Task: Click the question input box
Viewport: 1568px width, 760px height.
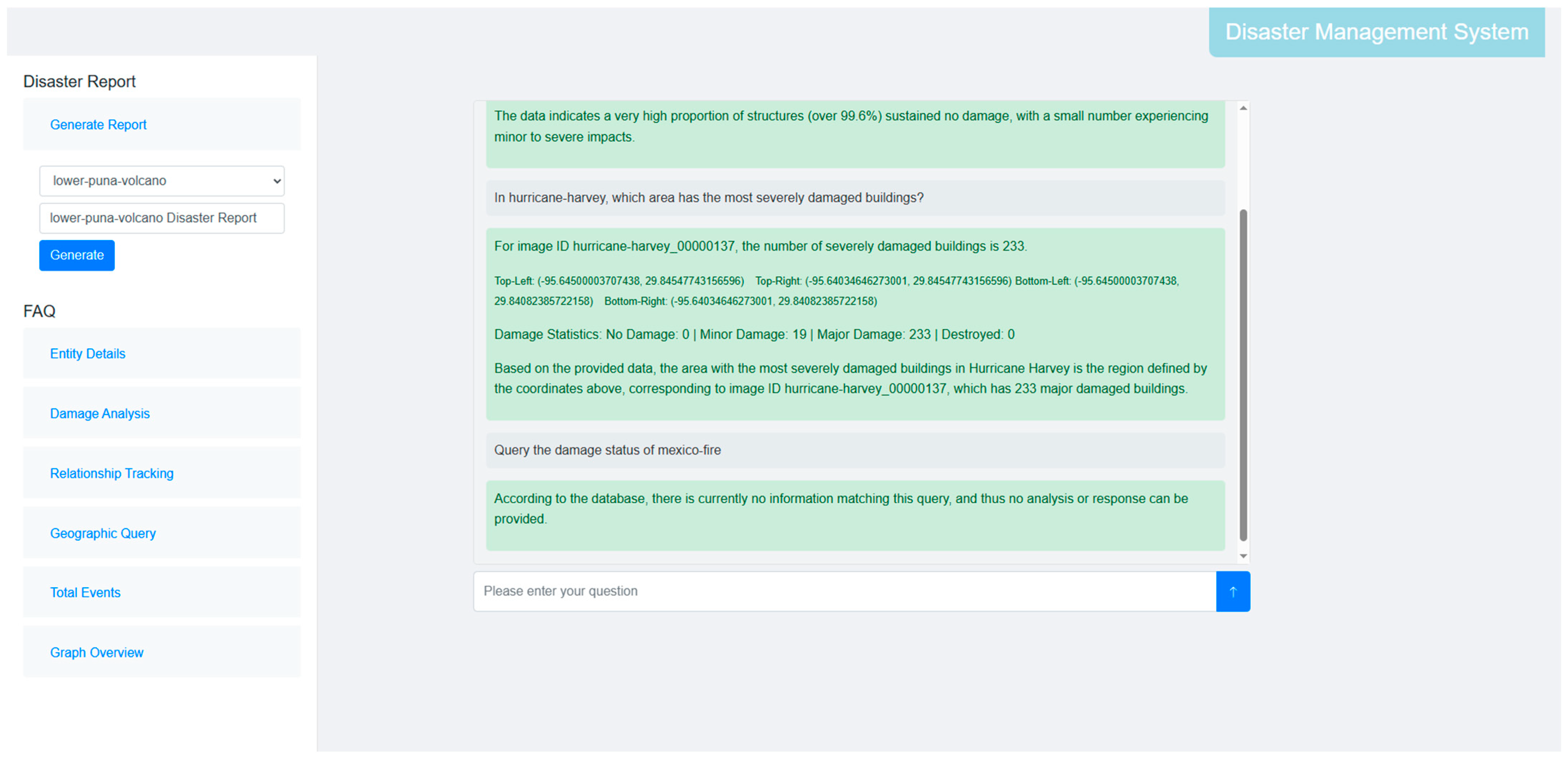Action: click(844, 591)
